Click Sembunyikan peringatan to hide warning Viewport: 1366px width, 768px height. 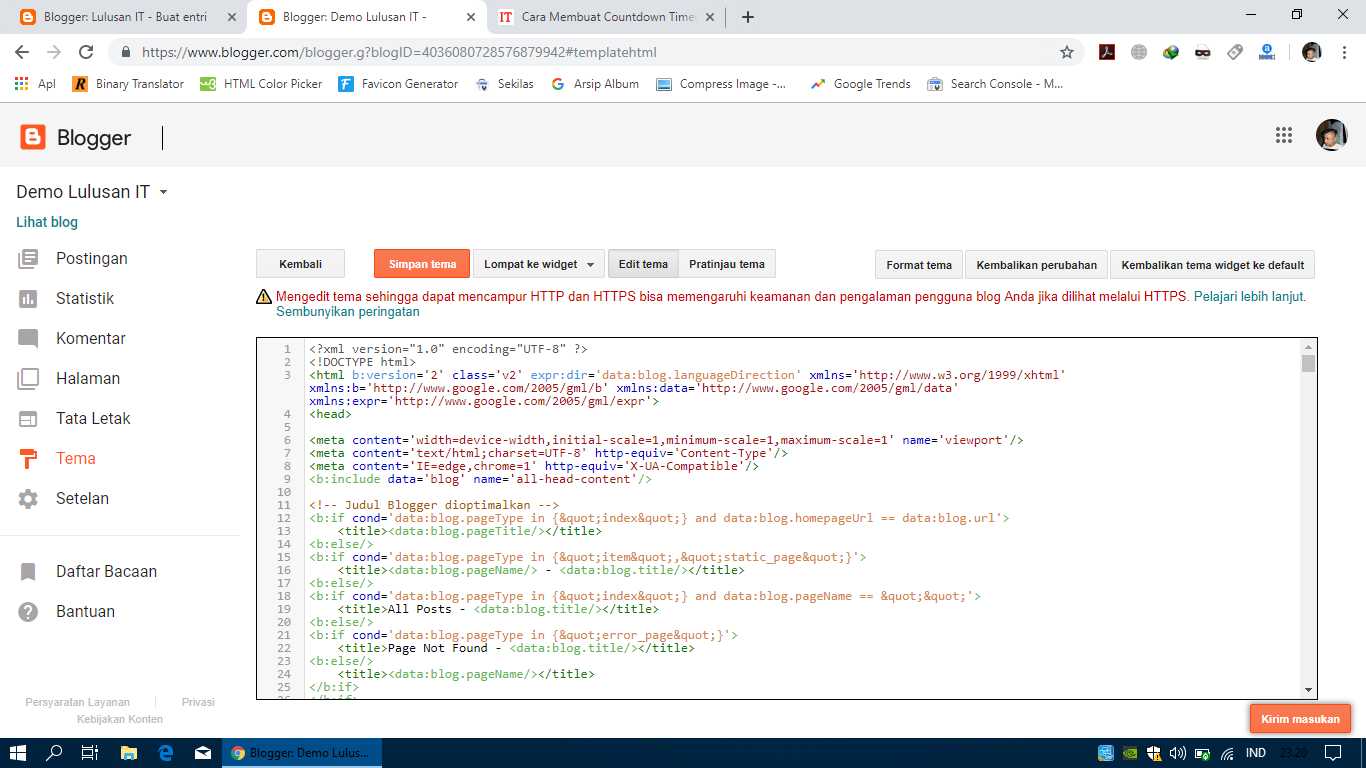coord(348,312)
